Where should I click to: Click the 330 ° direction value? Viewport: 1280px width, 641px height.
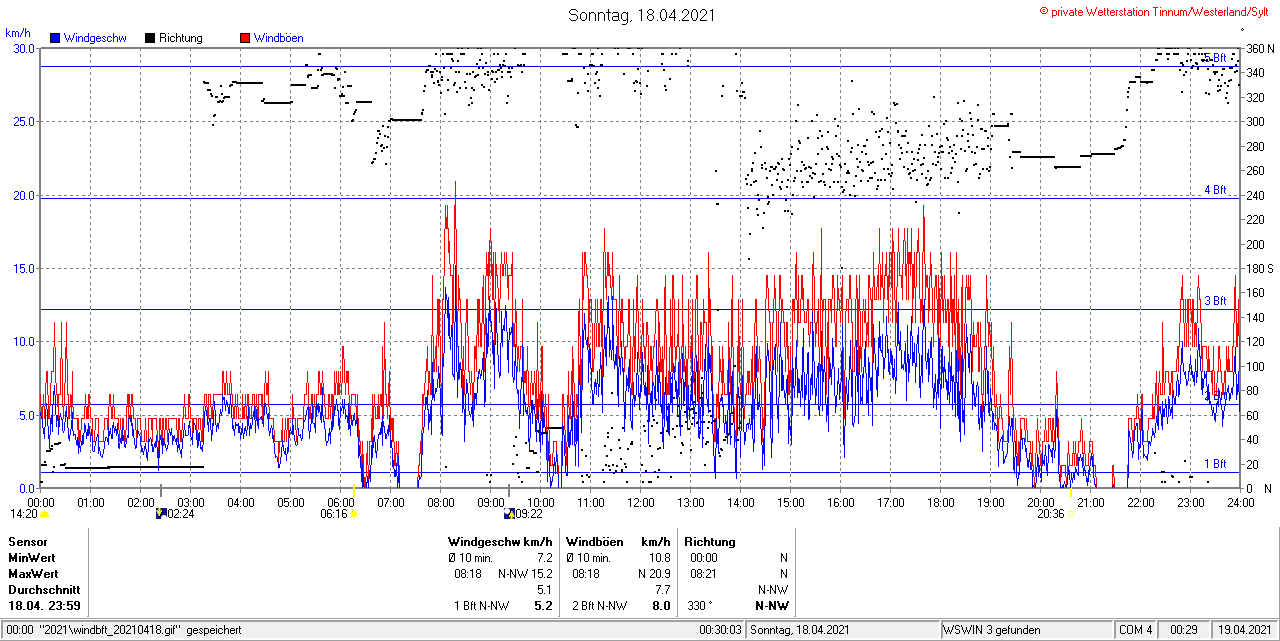699,606
